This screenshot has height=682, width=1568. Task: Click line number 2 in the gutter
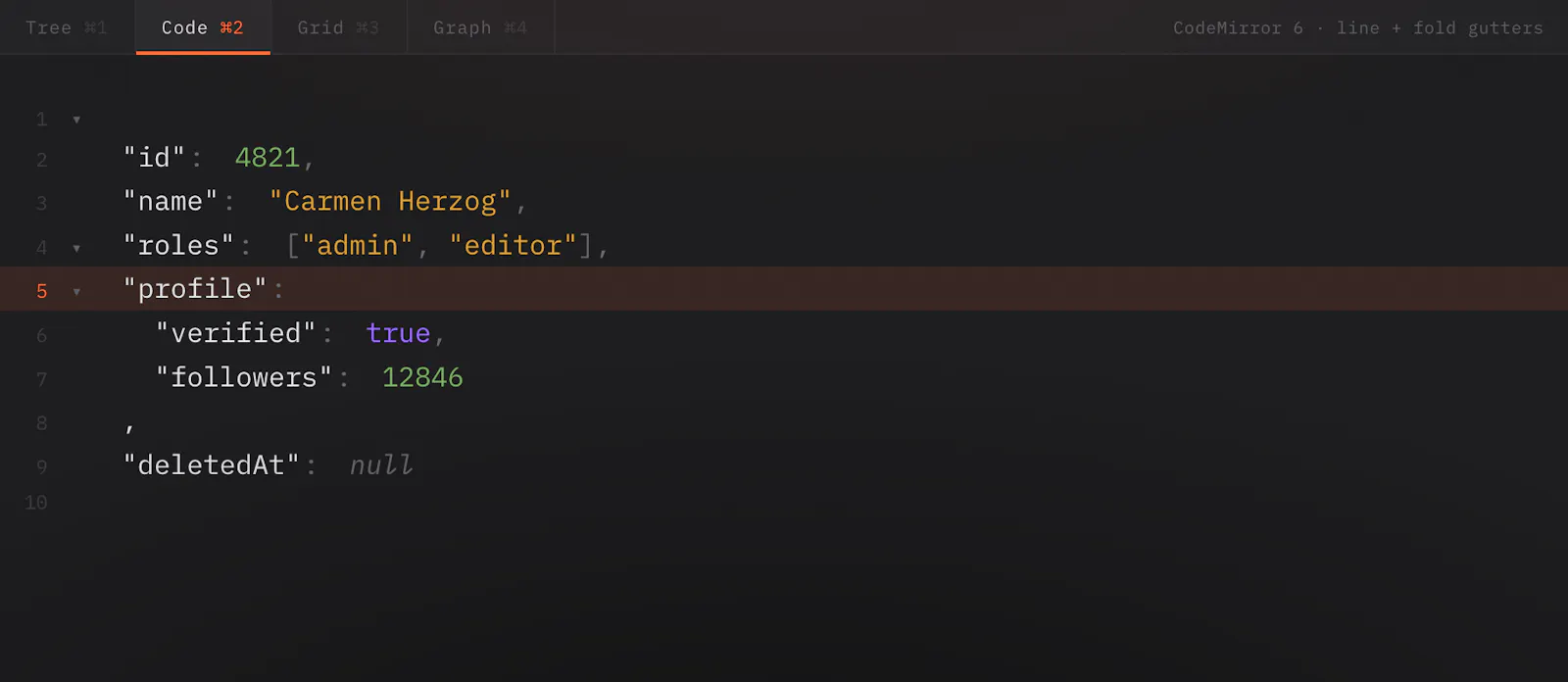41,160
